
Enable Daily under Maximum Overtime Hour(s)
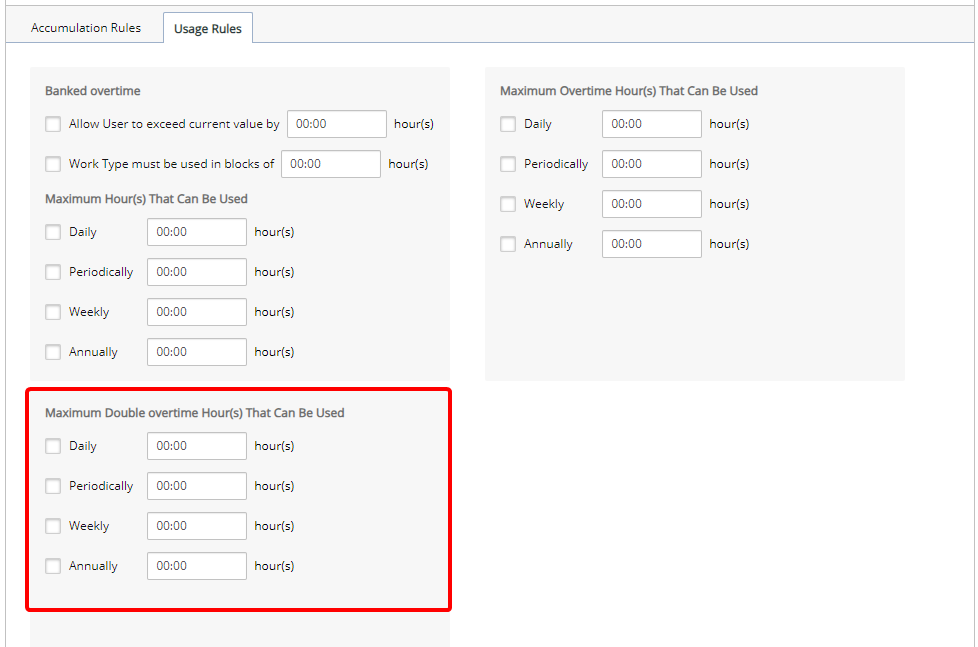(x=508, y=124)
